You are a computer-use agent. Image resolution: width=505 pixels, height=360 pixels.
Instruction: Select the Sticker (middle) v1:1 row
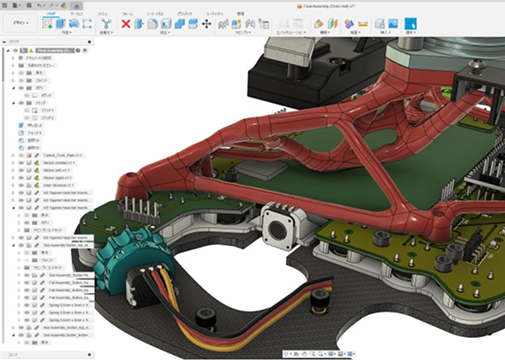[55, 163]
